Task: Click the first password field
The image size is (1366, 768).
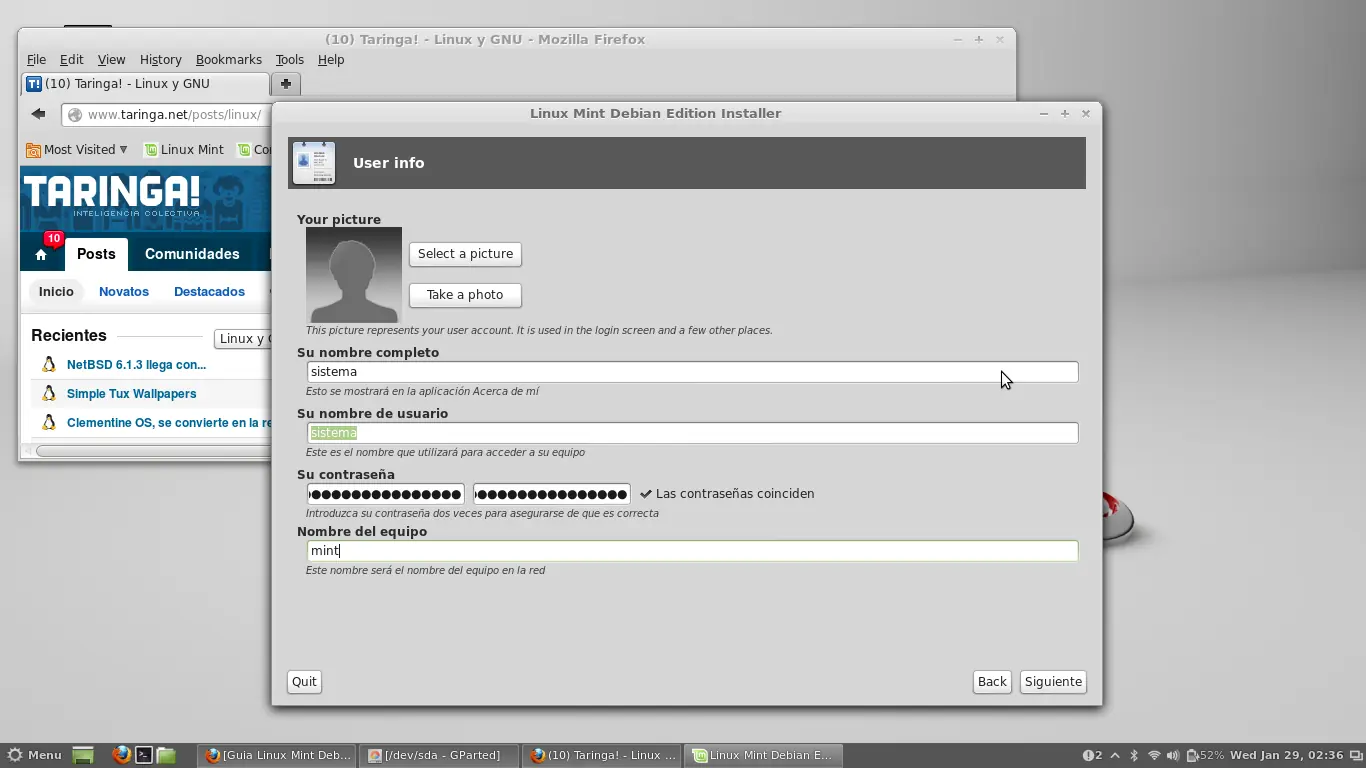Action: 385,494
